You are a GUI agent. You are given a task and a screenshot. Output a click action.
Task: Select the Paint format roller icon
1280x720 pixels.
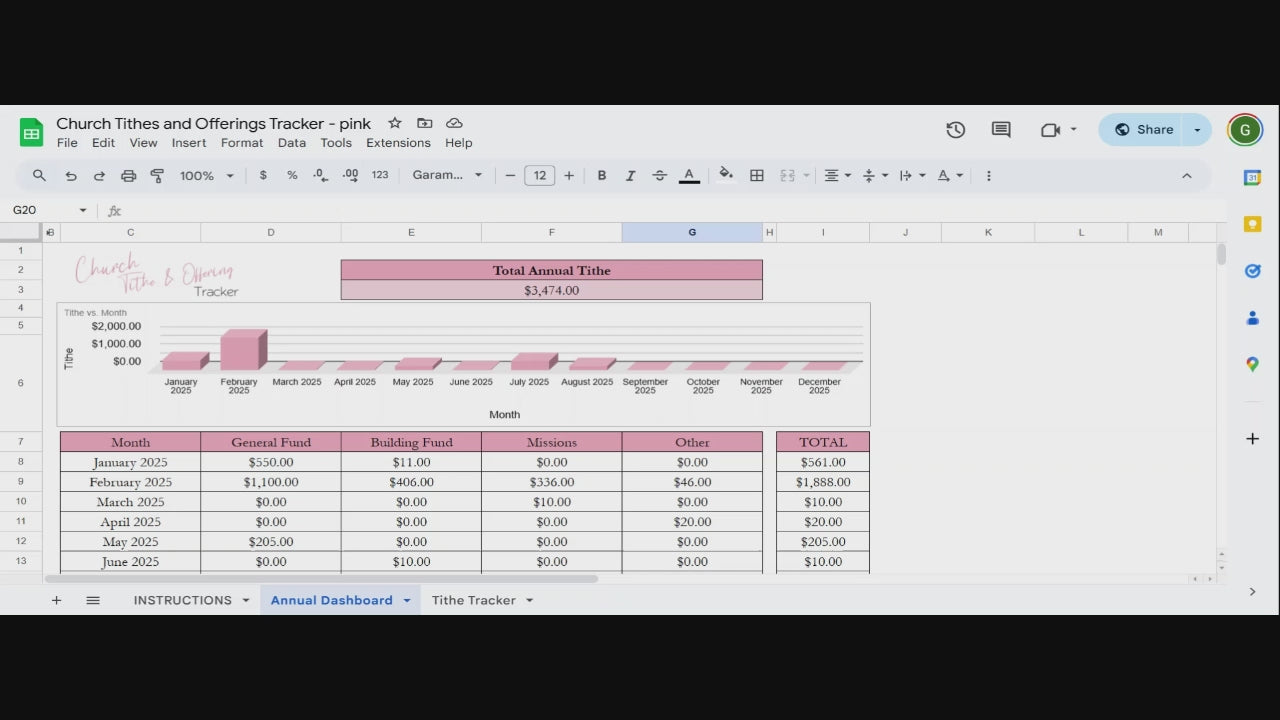[157, 176]
